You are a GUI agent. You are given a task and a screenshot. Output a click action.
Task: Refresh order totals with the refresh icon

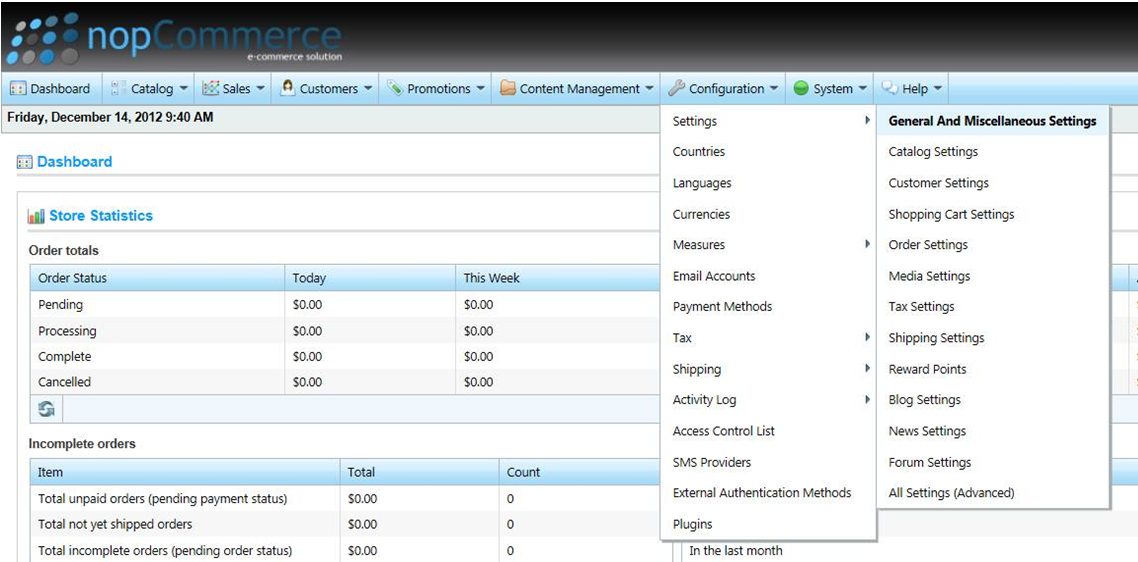[46, 409]
